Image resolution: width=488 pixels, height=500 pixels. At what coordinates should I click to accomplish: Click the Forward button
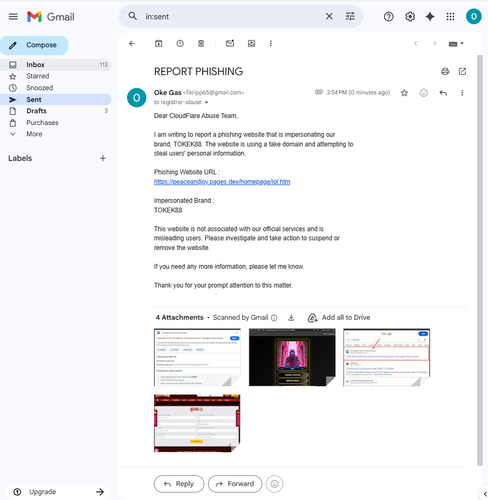[235, 484]
